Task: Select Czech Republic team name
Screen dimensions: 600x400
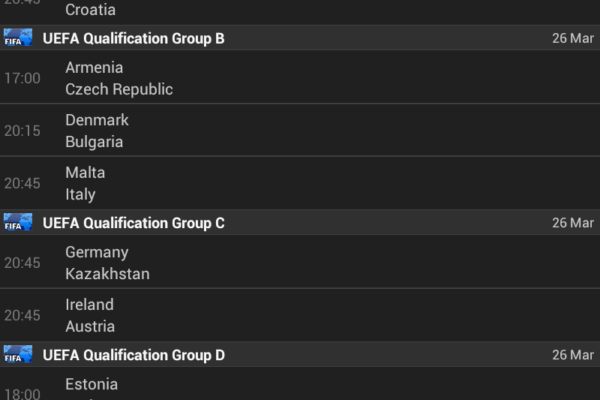Action: click(119, 89)
